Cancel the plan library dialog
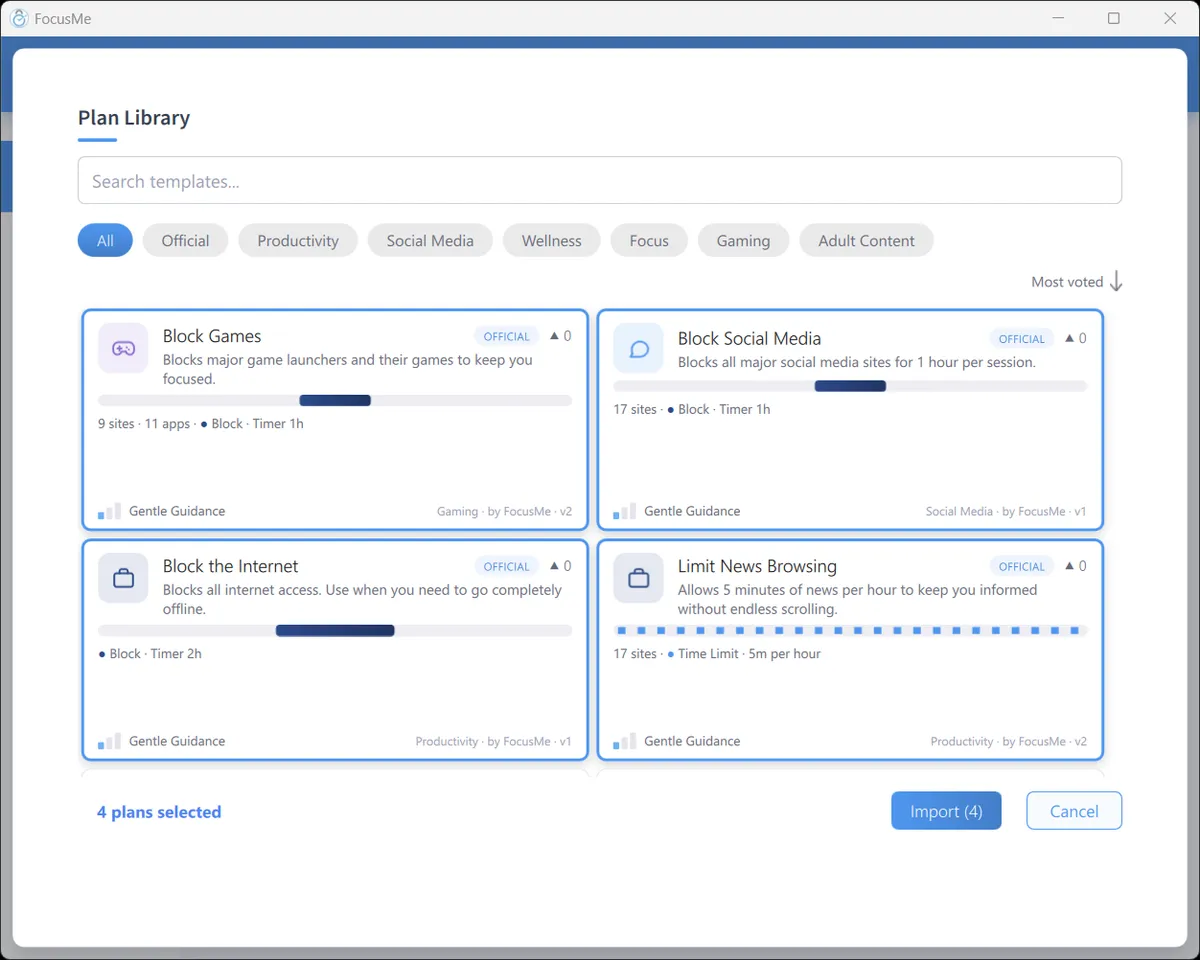 1074,811
